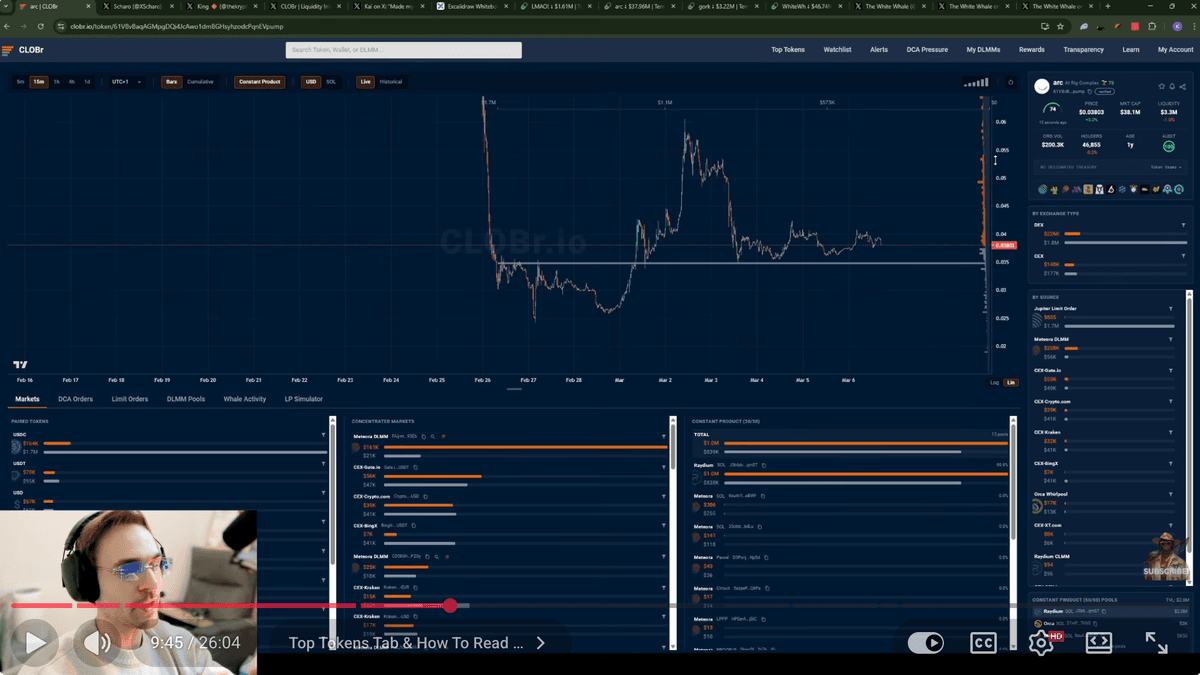Bookmark this page with browser star
This screenshot has height=675, width=1200.
[1062, 26]
